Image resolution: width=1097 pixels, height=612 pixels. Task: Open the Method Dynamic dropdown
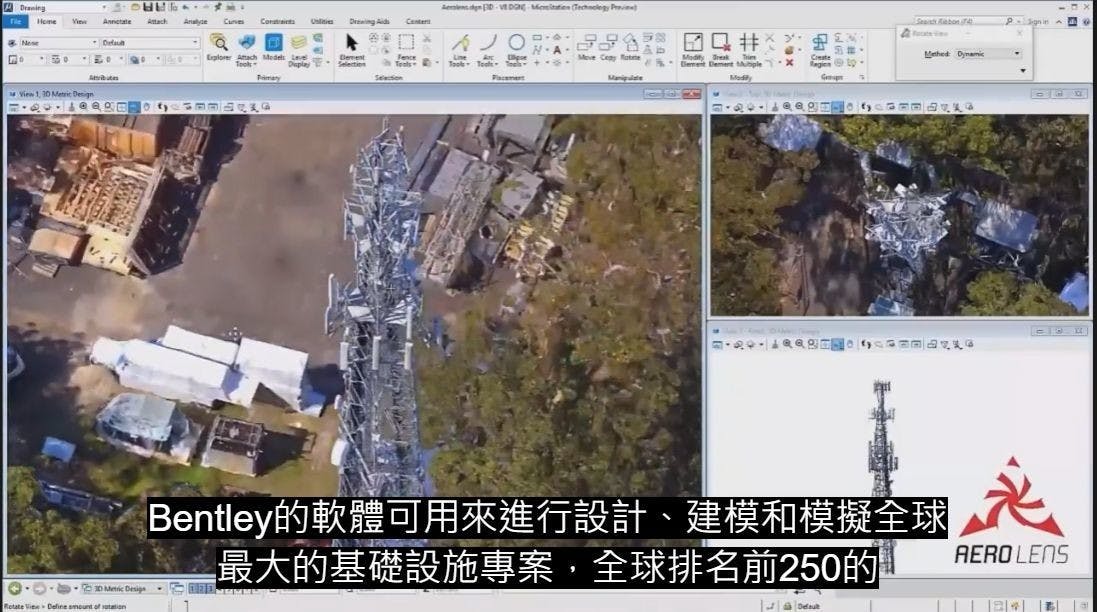(988, 54)
